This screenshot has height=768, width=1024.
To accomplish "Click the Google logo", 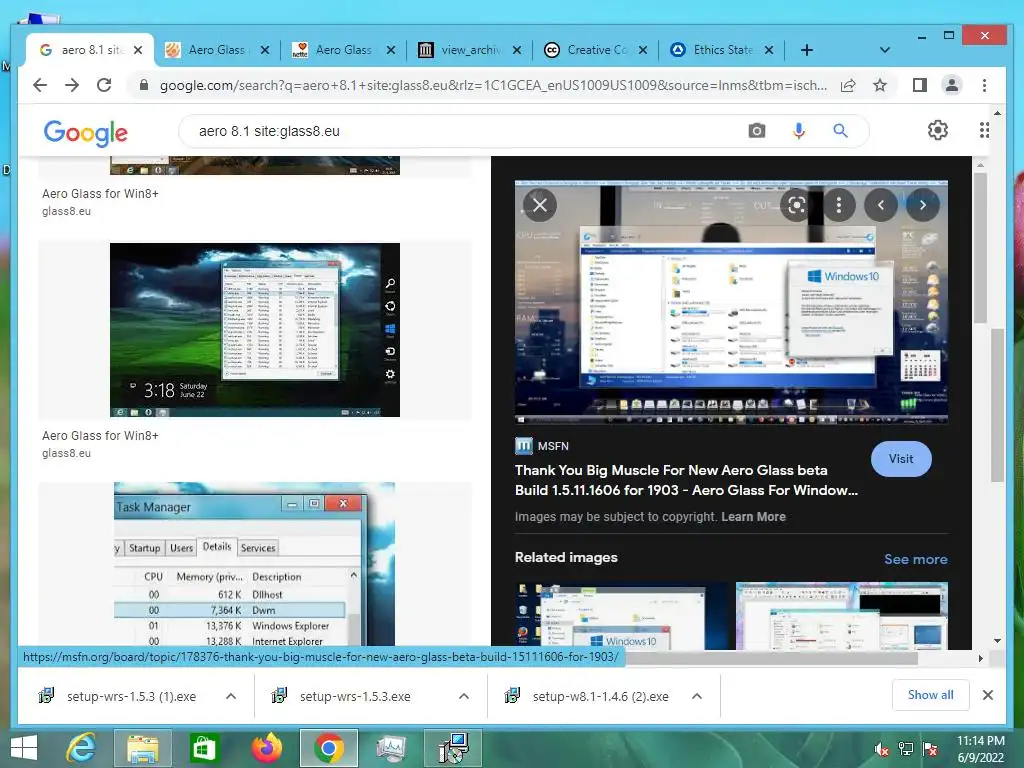I will click(x=86, y=133).
